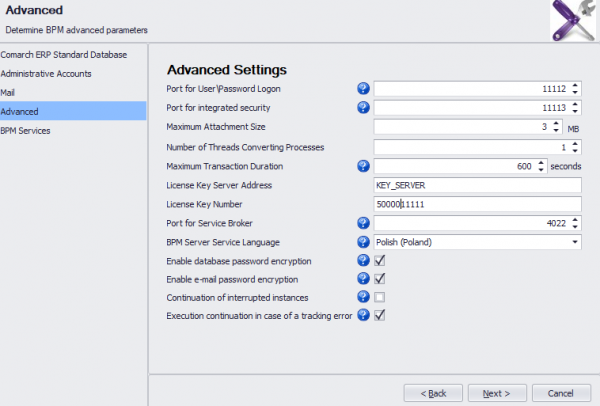Screen dimensions: 600x406
Task: Open the BPM Services step
Action: point(73,130)
